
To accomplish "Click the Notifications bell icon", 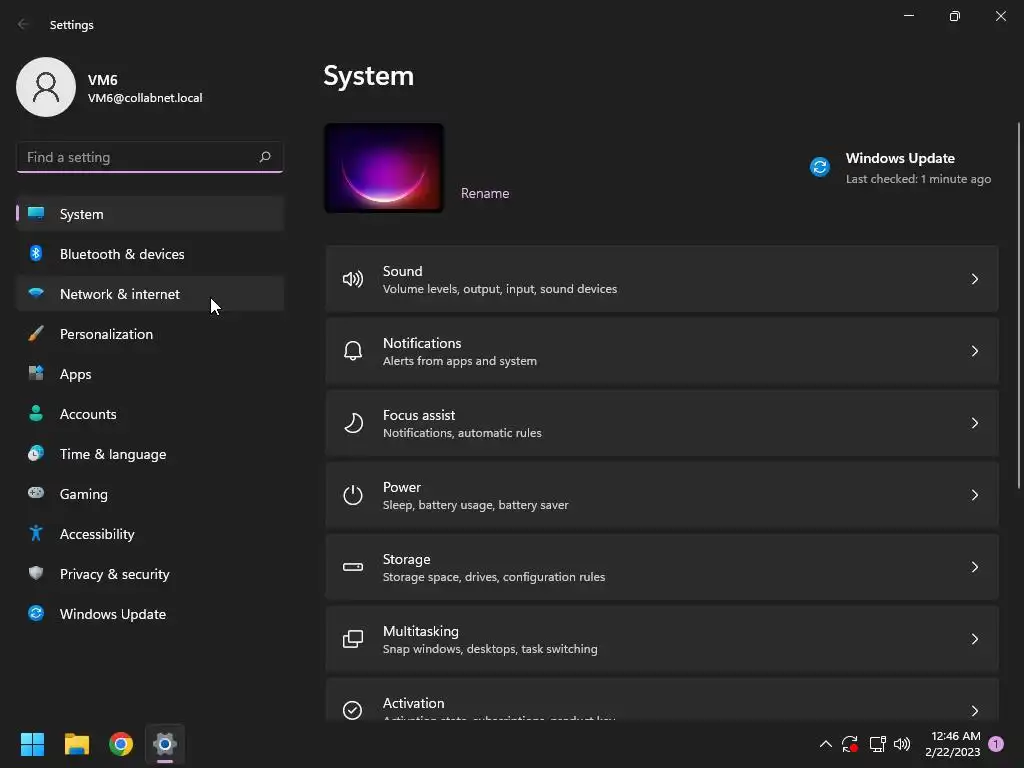I will [353, 351].
